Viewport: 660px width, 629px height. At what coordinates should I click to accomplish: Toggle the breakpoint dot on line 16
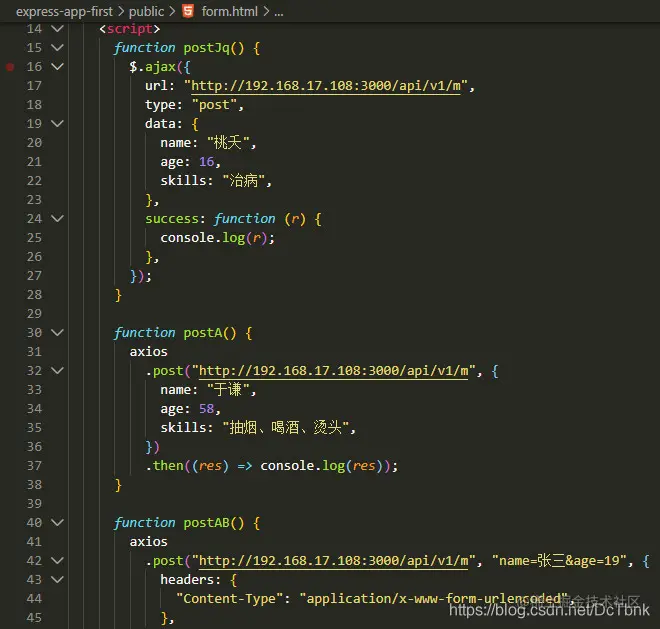[10, 67]
